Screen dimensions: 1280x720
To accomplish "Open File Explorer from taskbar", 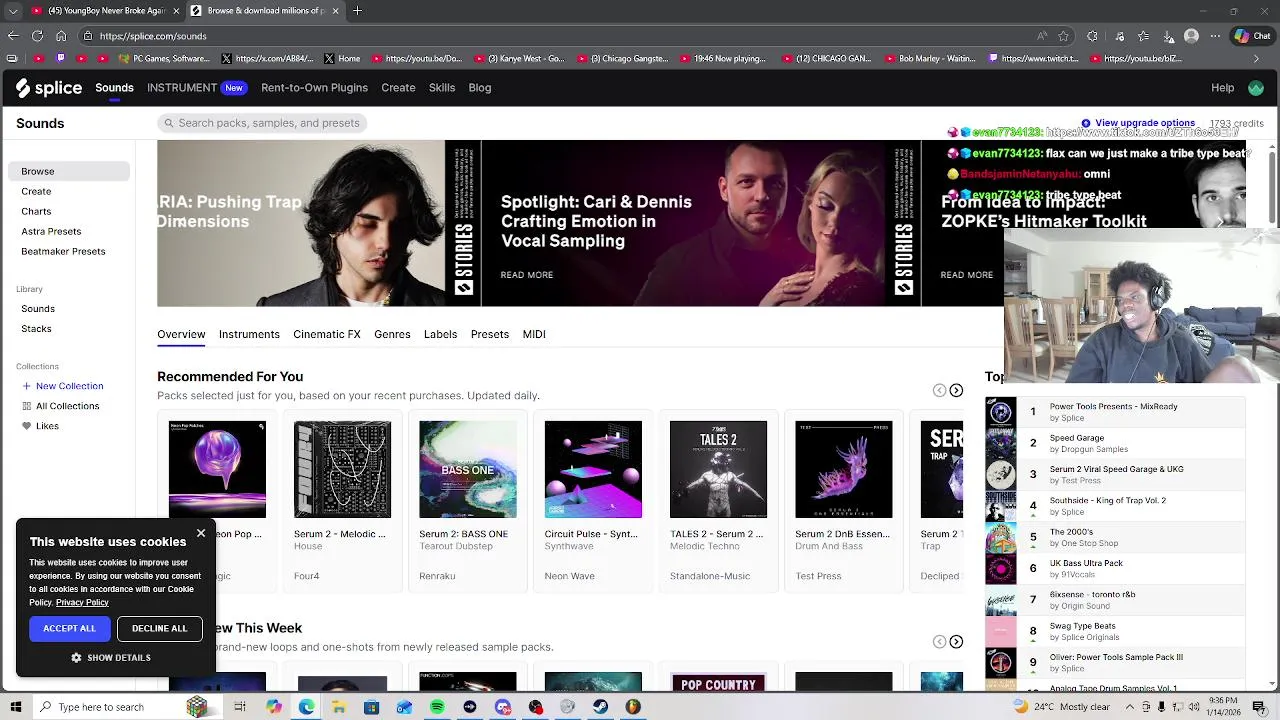I will 339,707.
